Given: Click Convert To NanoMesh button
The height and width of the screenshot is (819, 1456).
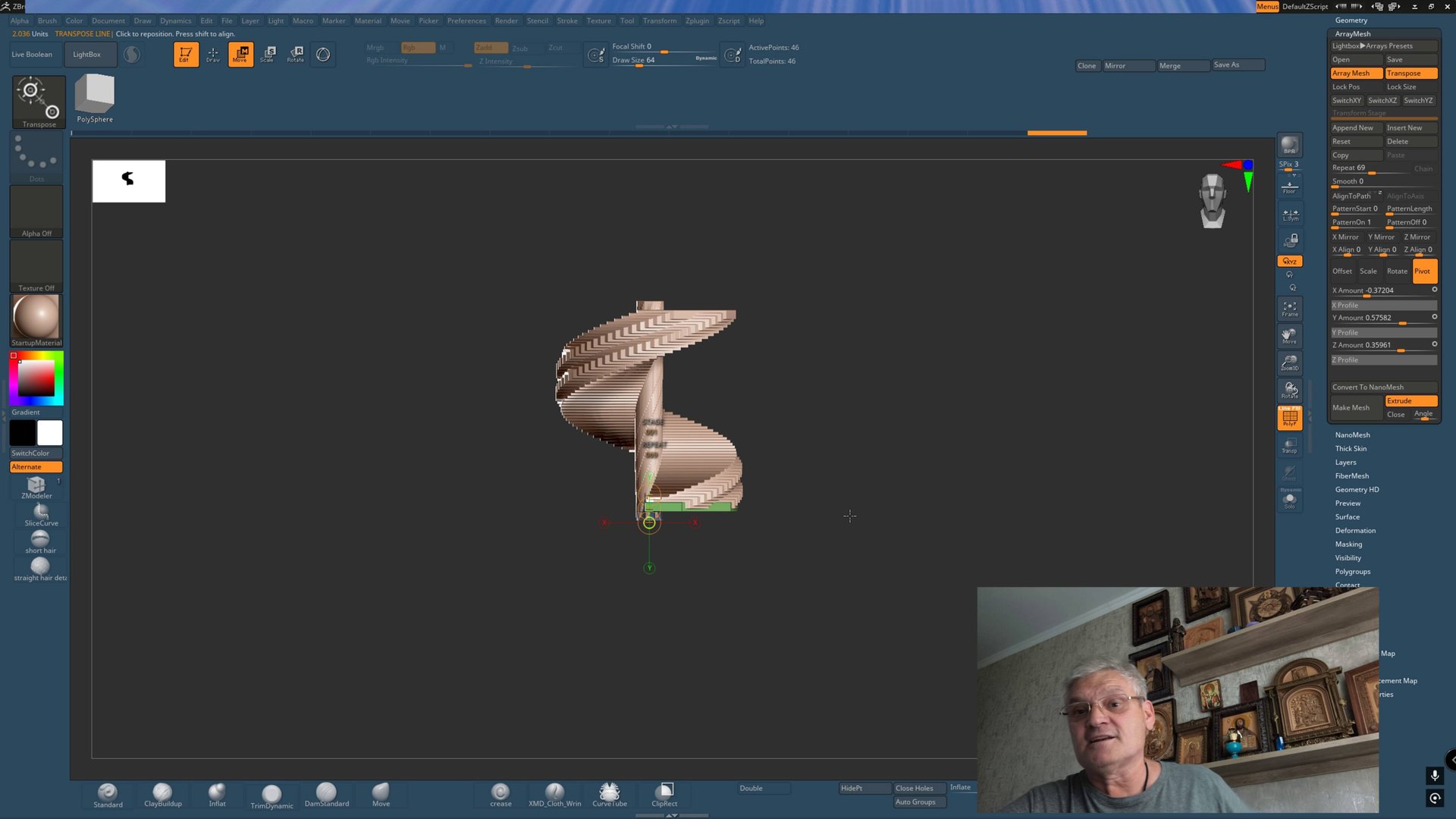Looking at the screenshot, I should 1368,387.
